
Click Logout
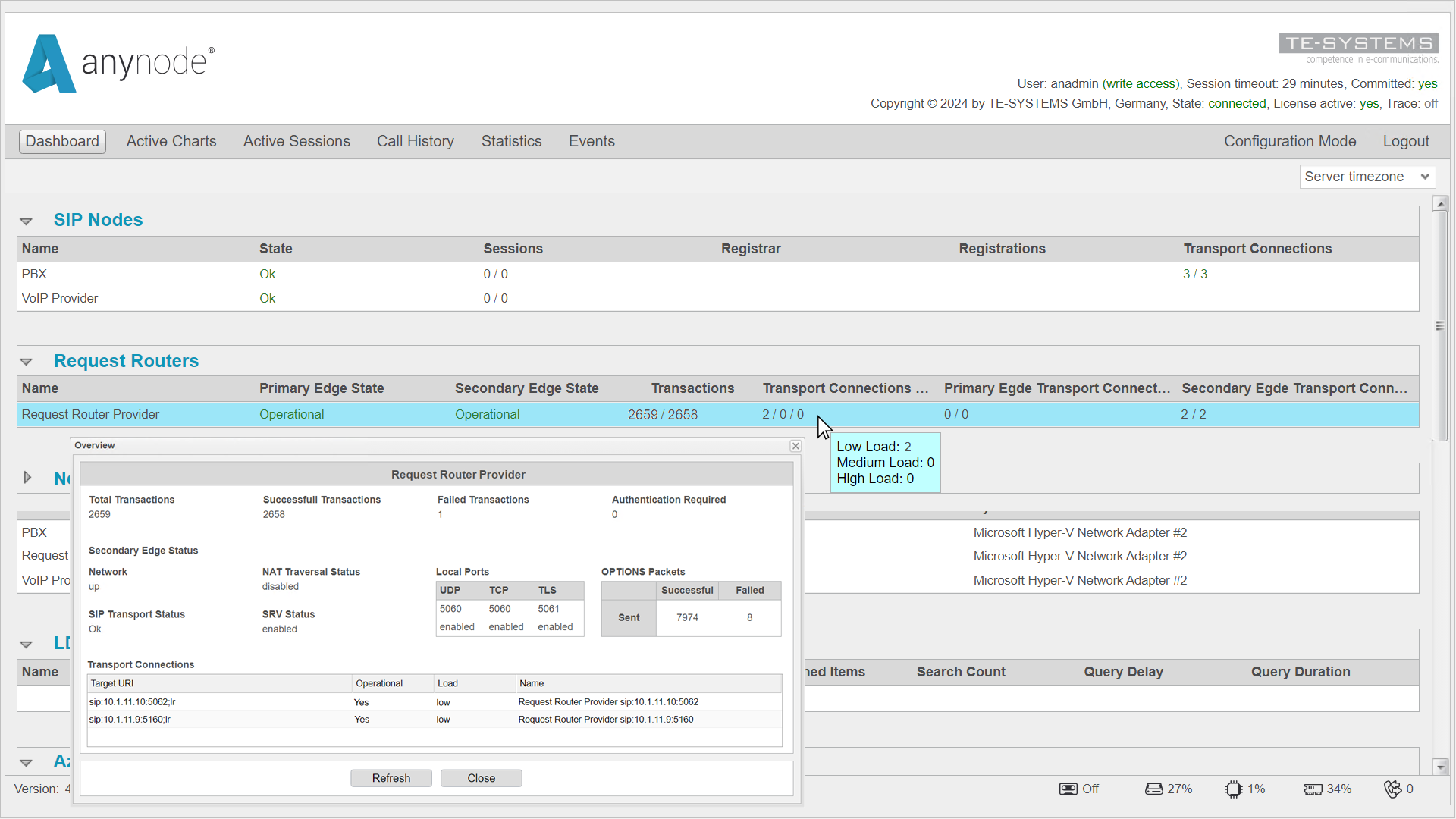tap(1406, 142)
